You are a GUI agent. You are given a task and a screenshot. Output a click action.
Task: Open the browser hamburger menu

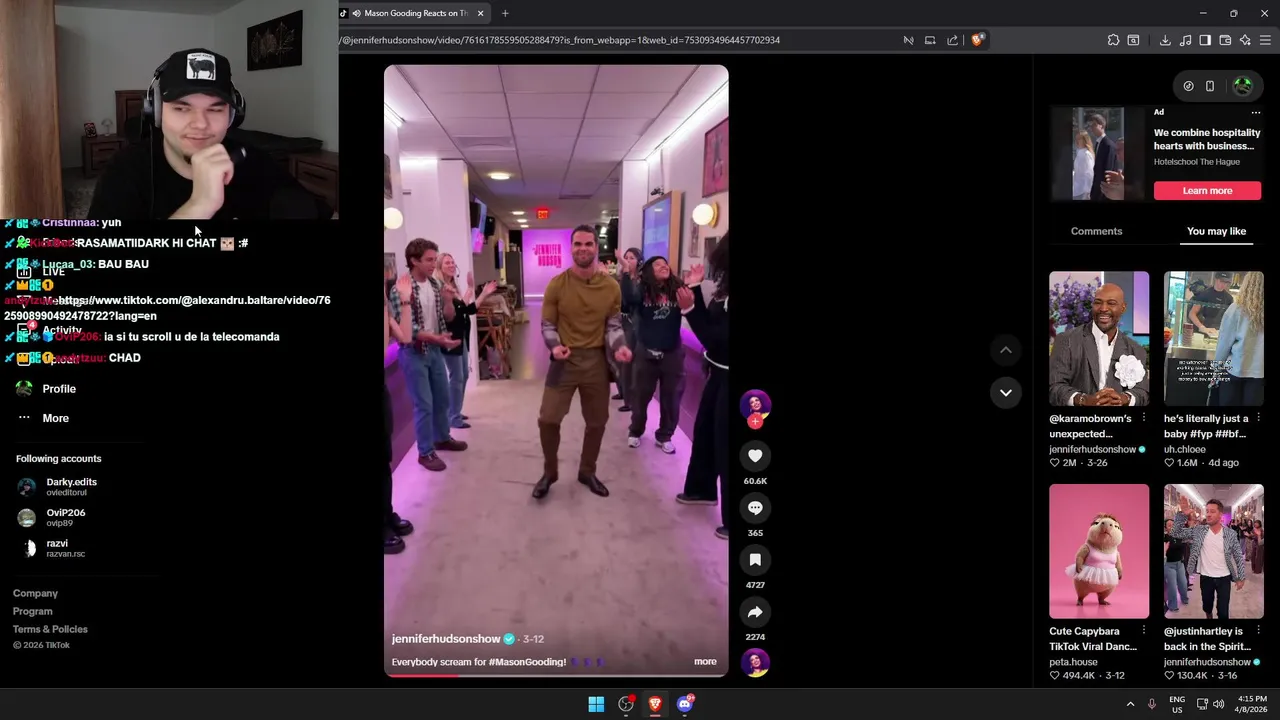coord(1266,40)
